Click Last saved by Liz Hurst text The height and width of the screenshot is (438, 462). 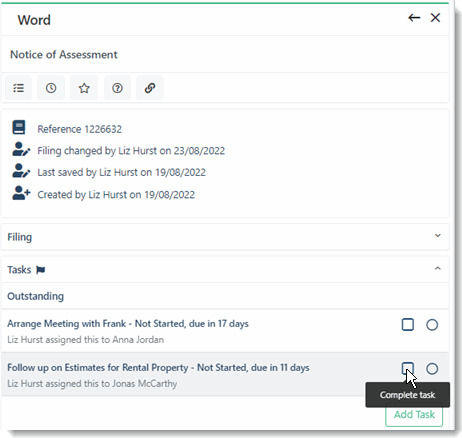click(121, 173)
